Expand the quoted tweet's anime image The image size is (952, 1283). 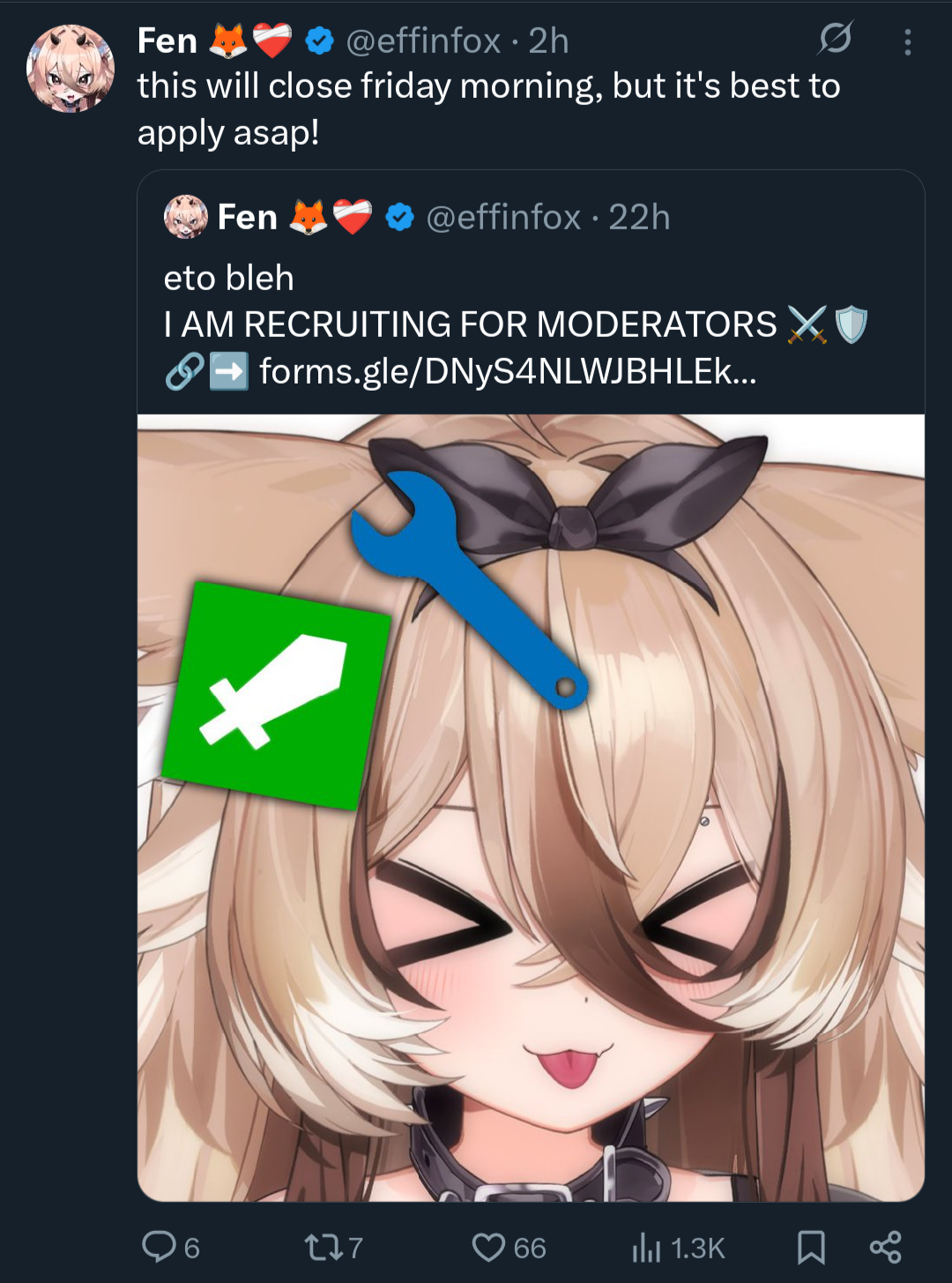(x=531, y=808)
